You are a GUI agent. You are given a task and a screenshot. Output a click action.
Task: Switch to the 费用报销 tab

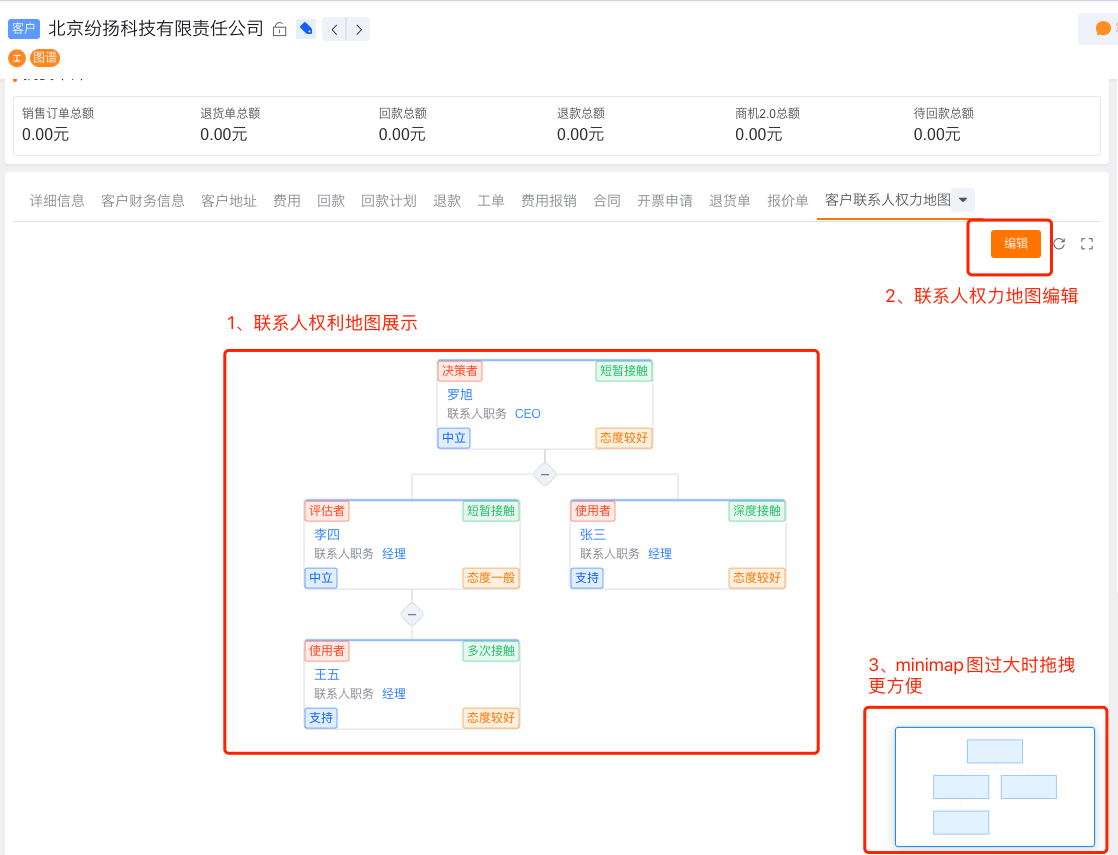(549, 201)
